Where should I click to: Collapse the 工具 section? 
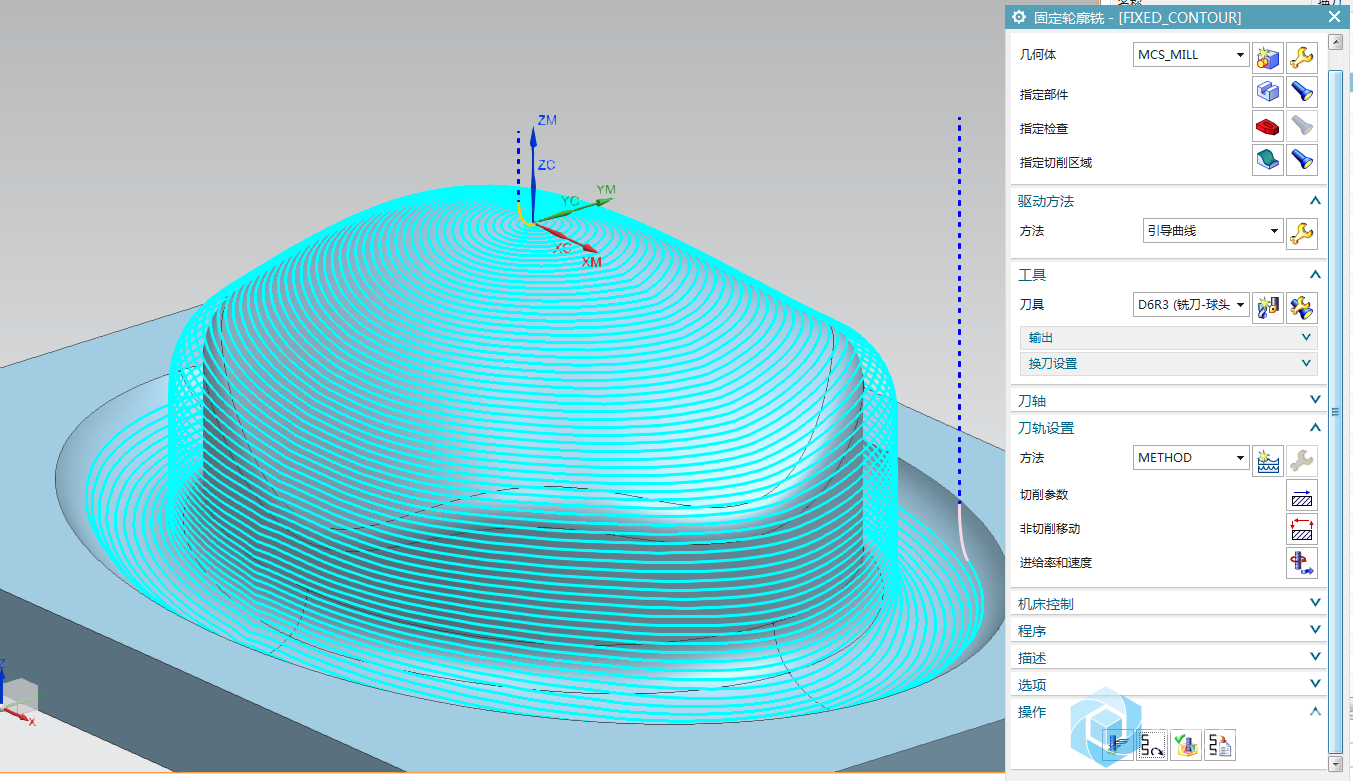point(1315,275)
